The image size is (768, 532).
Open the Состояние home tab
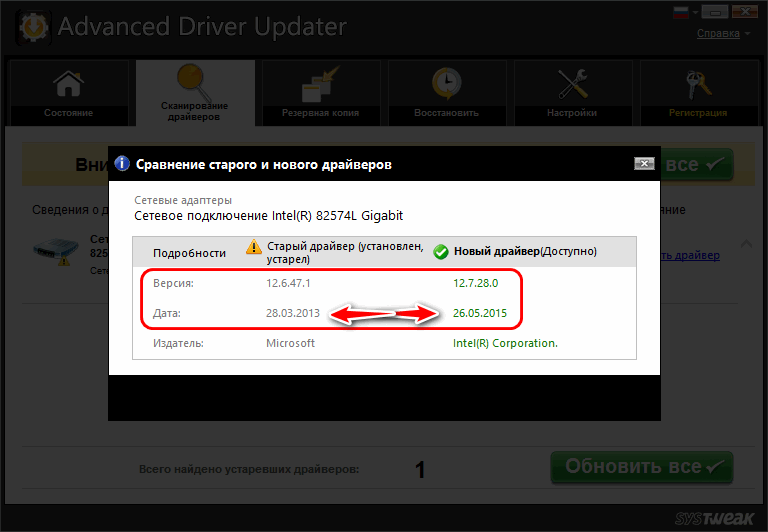[69, 93]
